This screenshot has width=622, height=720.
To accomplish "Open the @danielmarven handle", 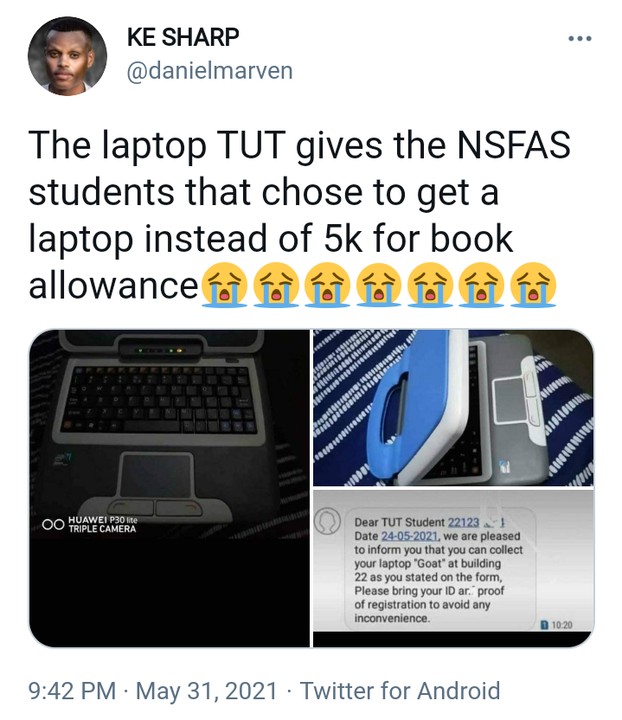I will coord(209,71).
